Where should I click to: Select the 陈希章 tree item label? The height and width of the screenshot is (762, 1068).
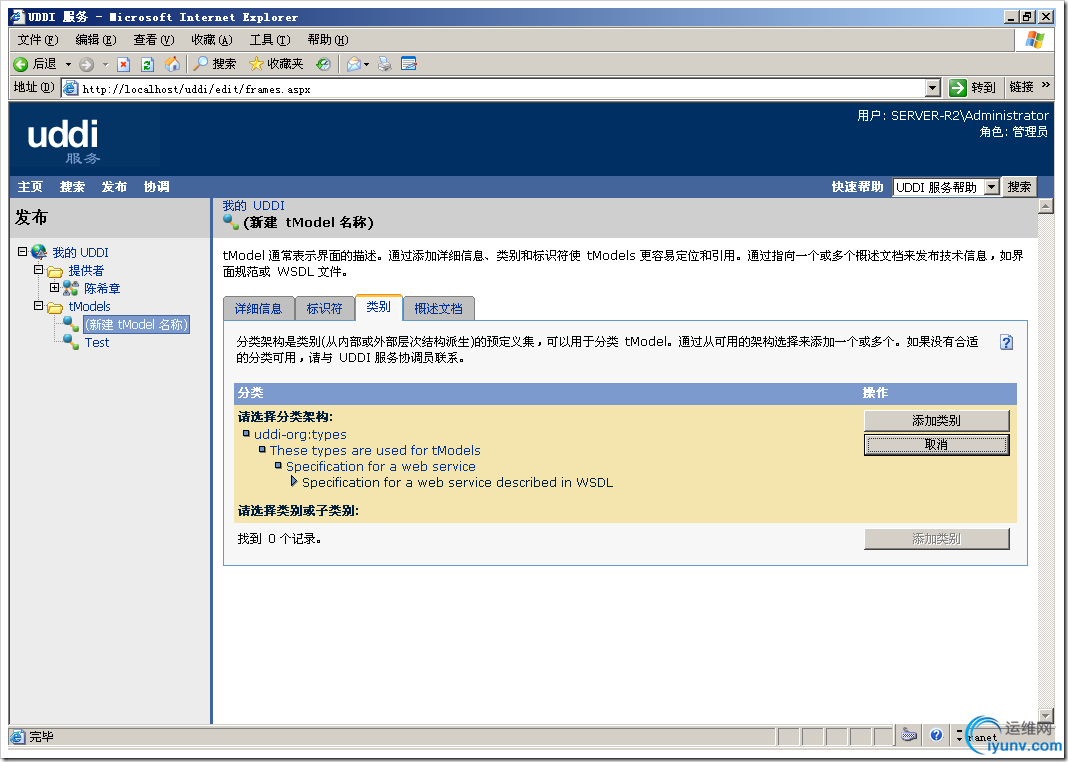tap(102, 289)
